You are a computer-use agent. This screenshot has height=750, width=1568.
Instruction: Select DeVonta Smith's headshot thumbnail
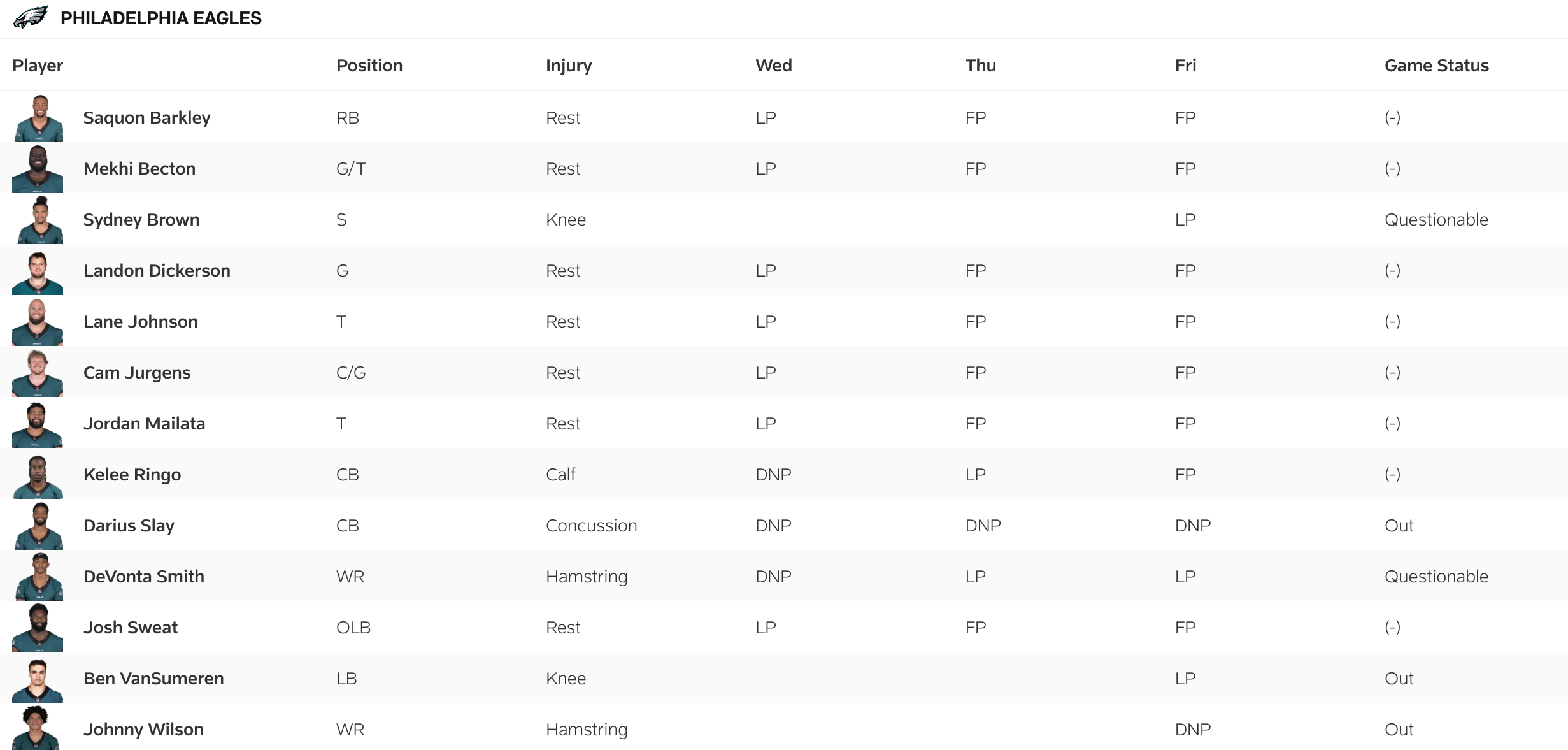click(x=38, y=577)
